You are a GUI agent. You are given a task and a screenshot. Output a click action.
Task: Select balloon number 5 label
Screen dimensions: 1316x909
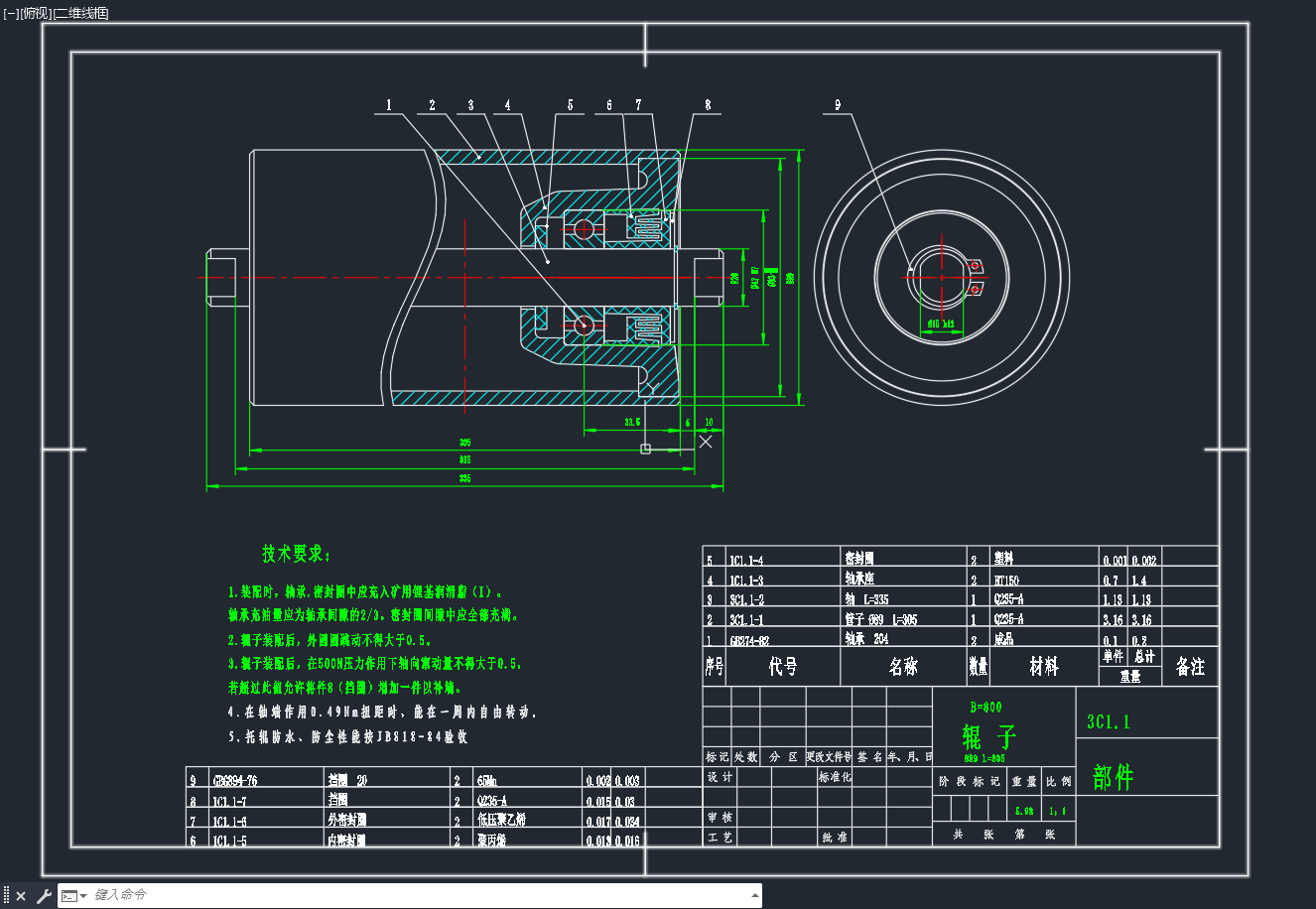tap(570, 104)
